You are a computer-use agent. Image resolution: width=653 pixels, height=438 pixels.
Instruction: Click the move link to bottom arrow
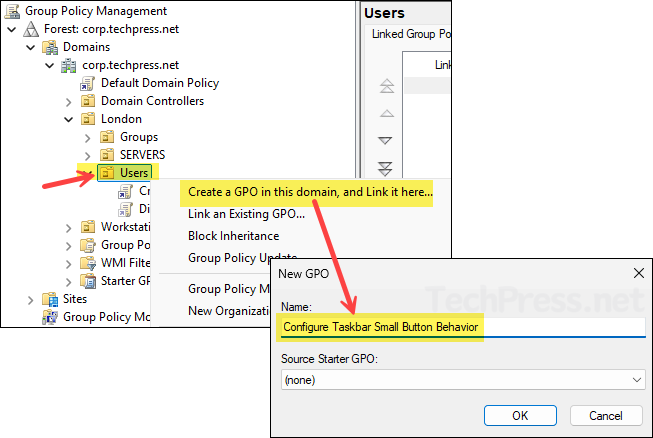coord(386,167)
